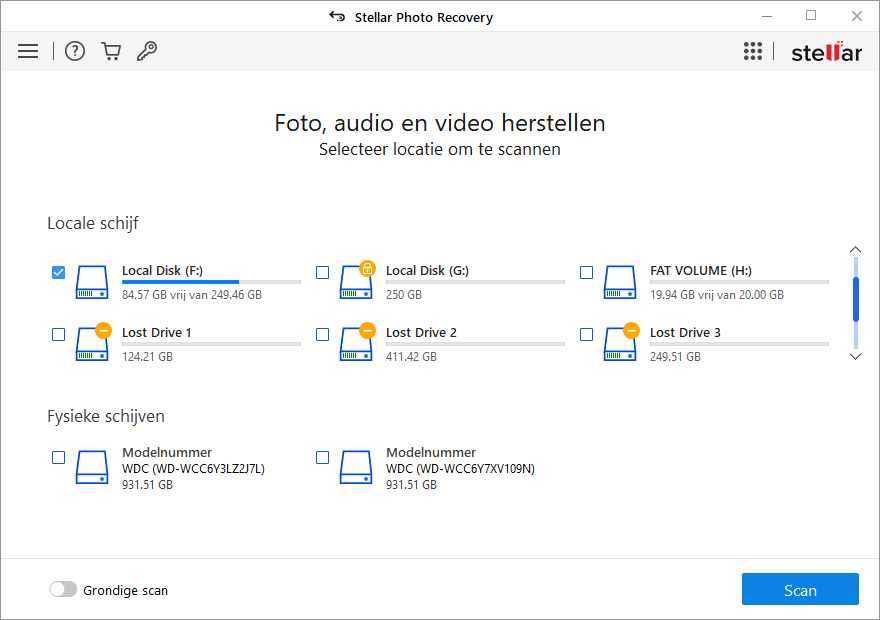The width and height of the screenshot is (880, 620).
Task: Click the drive list scrollbar thumb
Action: 855,299
